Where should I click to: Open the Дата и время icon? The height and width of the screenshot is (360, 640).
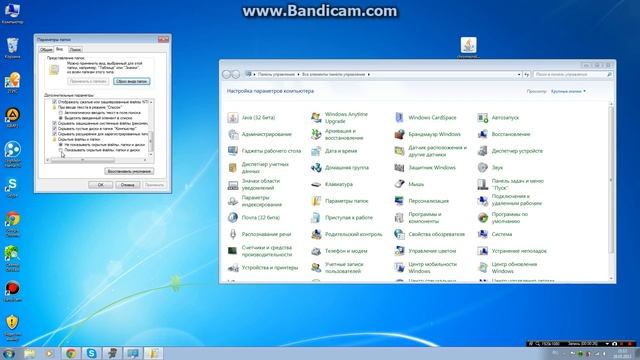316,151
